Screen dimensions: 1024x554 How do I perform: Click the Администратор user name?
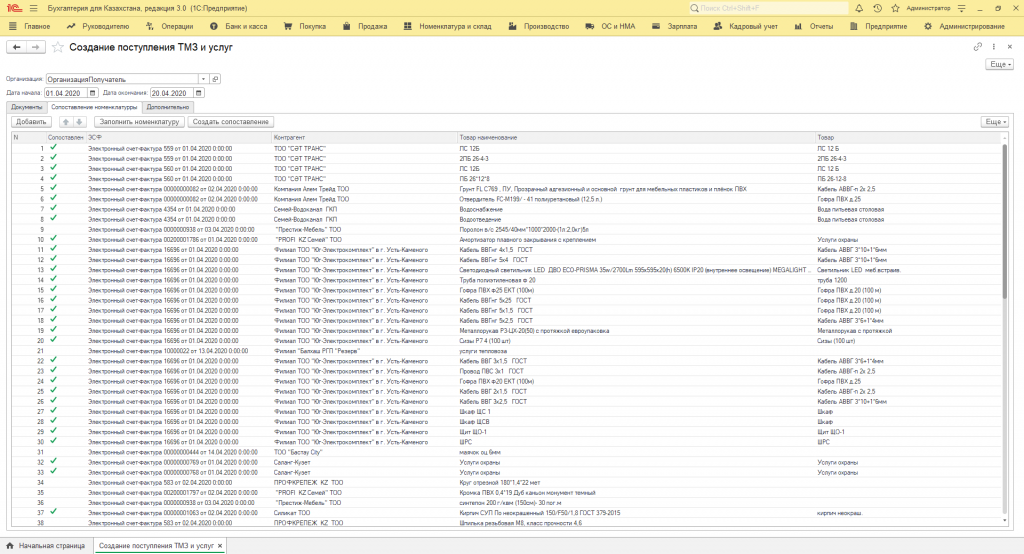pyautogui.click(x=929, y=8)
